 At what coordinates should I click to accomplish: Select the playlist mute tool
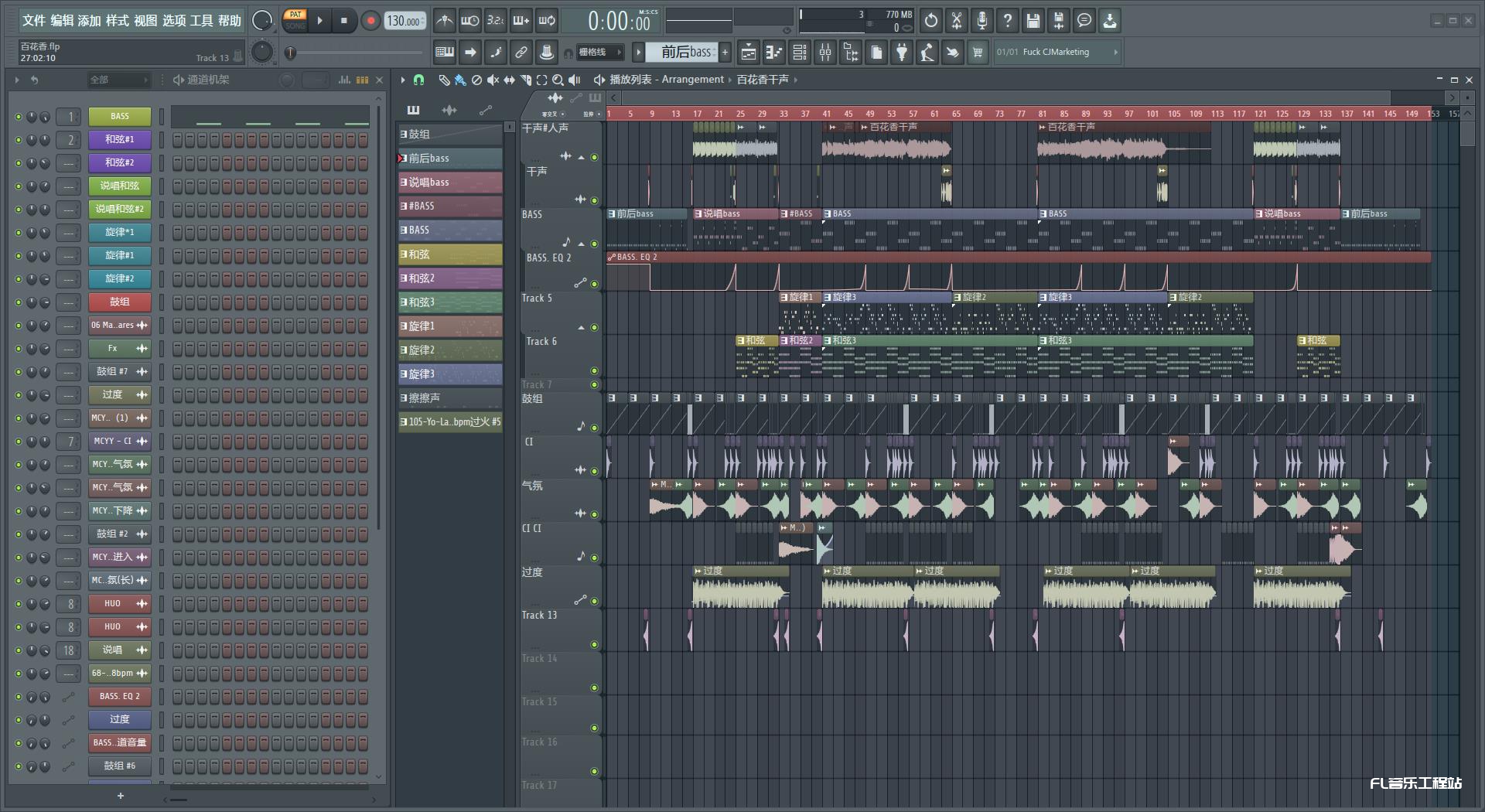(493, 80)
